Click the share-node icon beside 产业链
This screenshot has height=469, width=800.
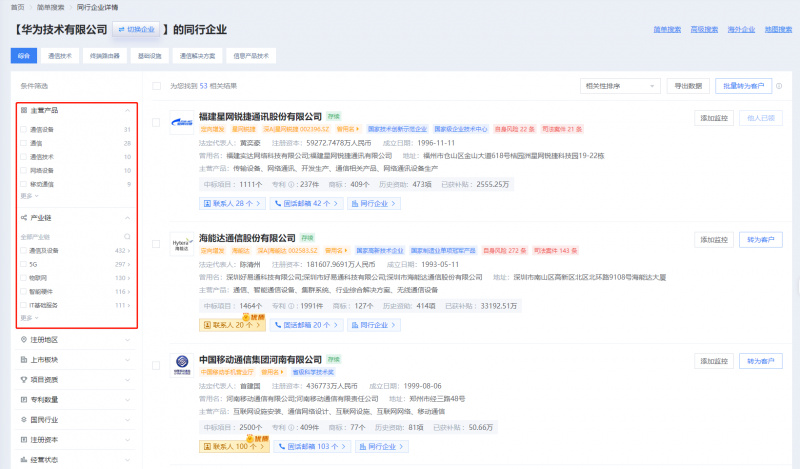(x=24, y=218)
